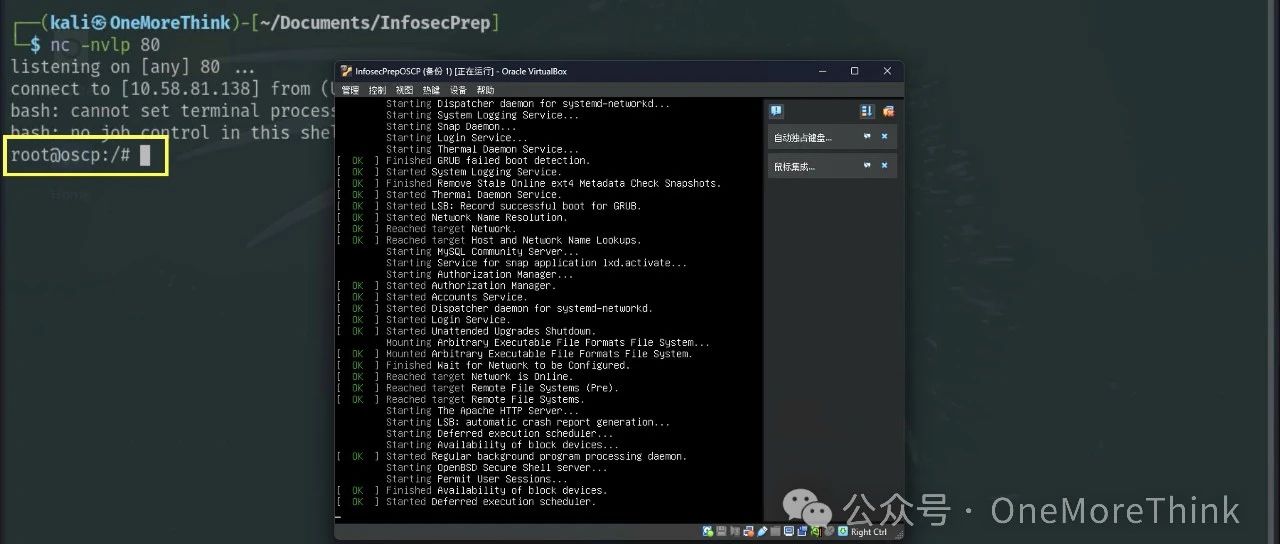Toggle notification sort order icon

click(x=867, y=111)
